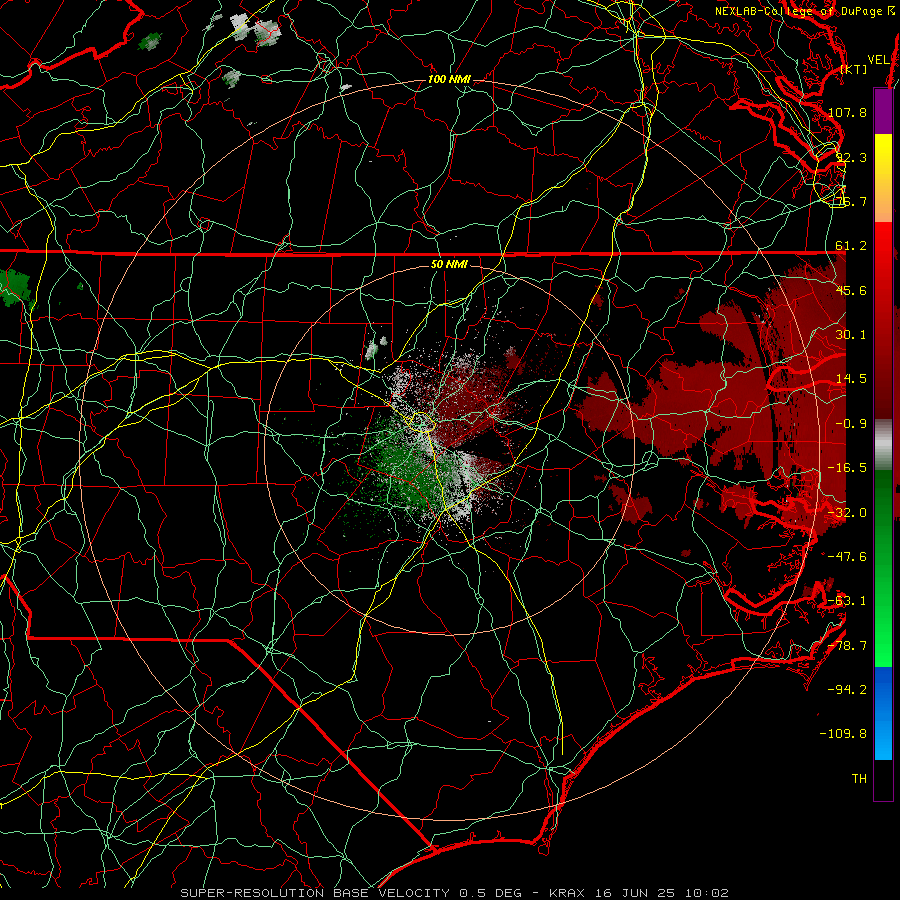Click the Super-Resolution Base Velocity caption
This screenshot has width=900, height=900.
tap(455, 893)
